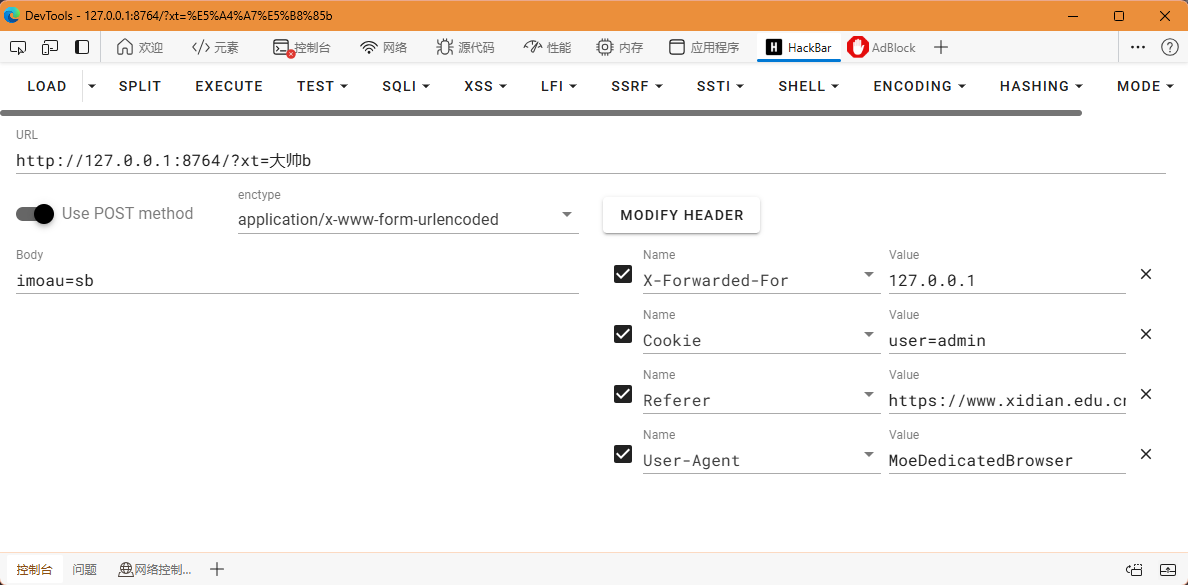Viewport: 1188px width, 585px height.
Task: Toggle device emulation icon
Action: (50, 47)
